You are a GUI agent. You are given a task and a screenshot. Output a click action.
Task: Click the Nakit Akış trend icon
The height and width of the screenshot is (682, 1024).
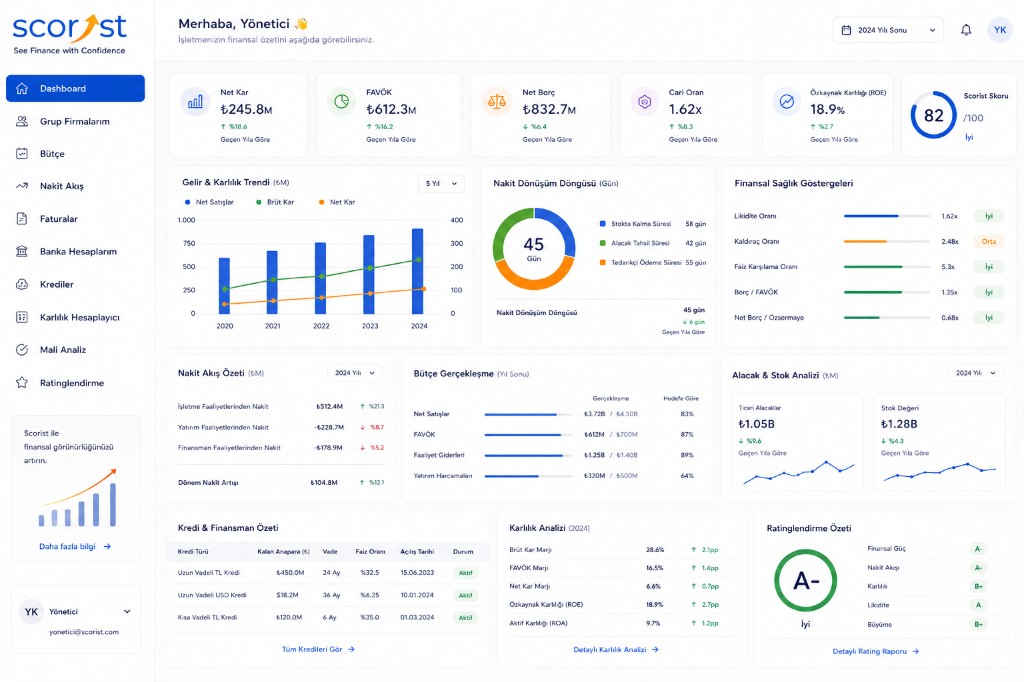pos(22,186)
